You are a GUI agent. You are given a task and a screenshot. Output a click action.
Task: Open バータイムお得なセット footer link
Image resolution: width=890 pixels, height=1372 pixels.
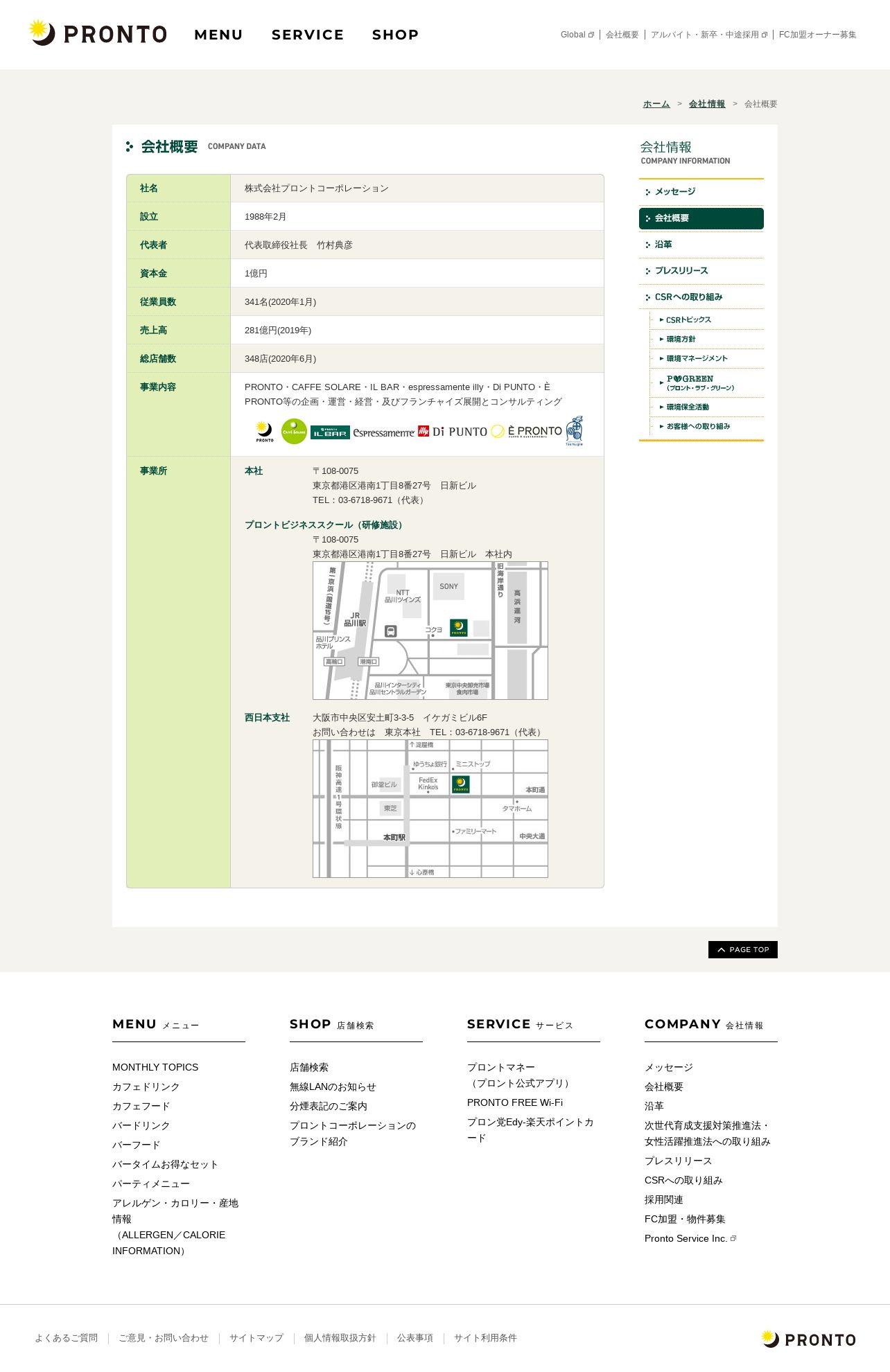(x=165, y=1164)
